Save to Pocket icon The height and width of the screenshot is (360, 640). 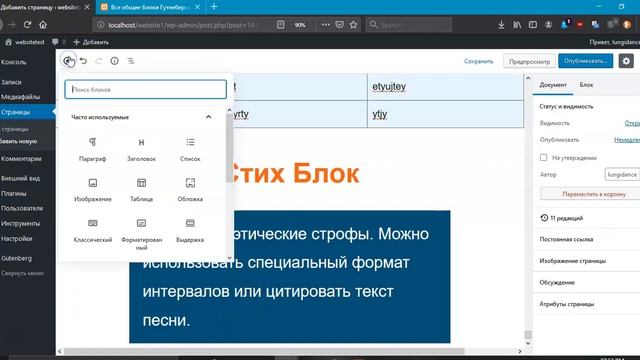tap(339, 25)
